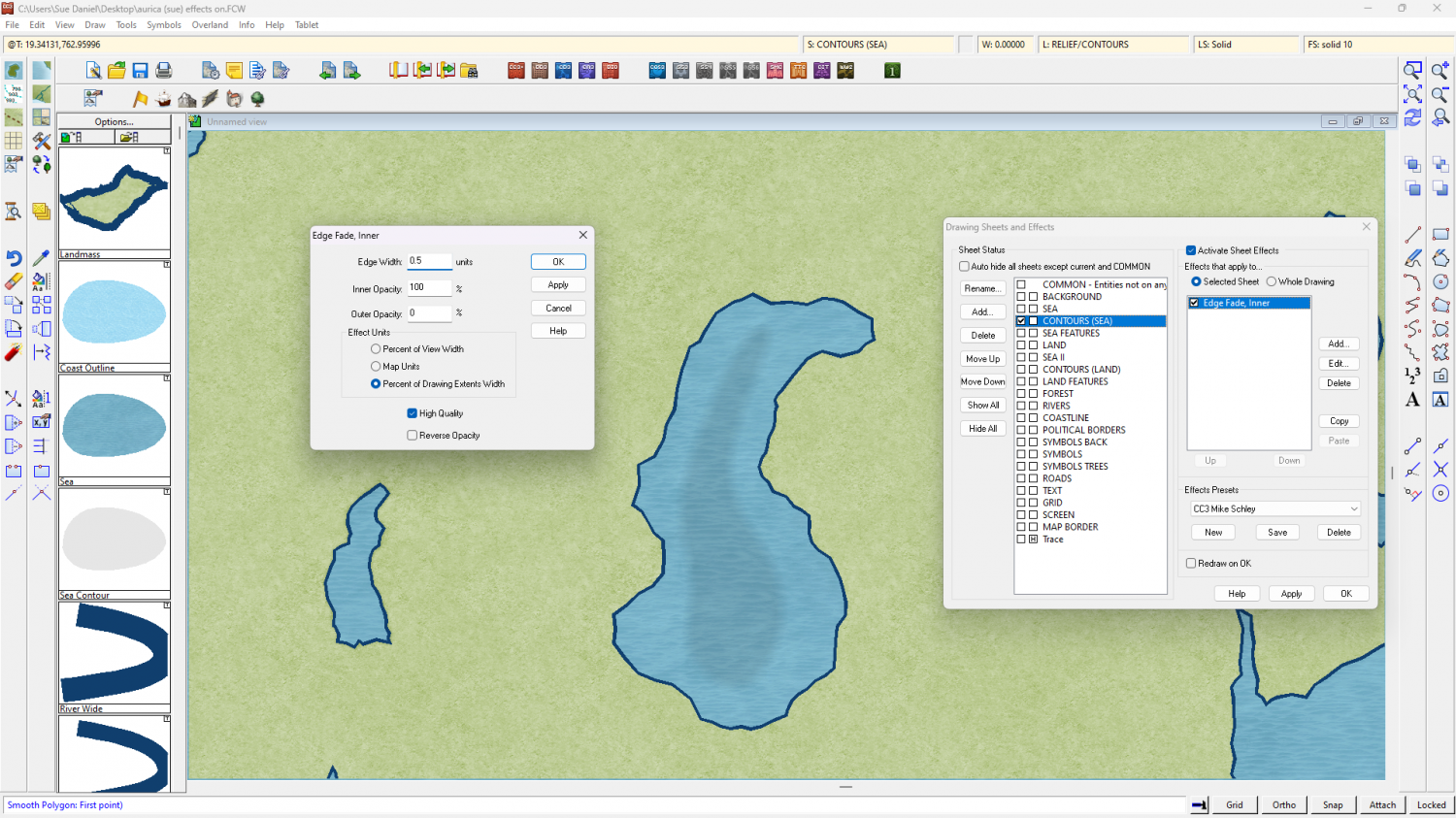Click the Save floppy disk icon
1456x818 pixels.
(x=140, y=70)
